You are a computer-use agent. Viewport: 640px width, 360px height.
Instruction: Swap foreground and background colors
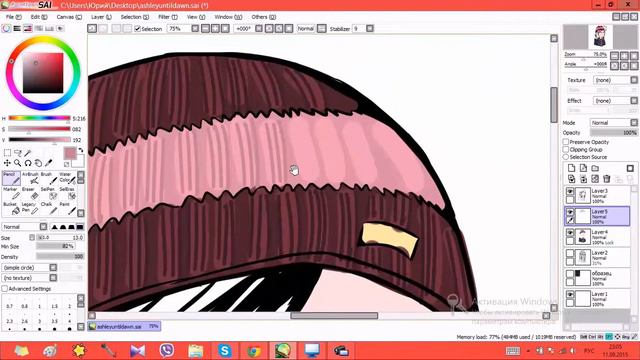81,150
